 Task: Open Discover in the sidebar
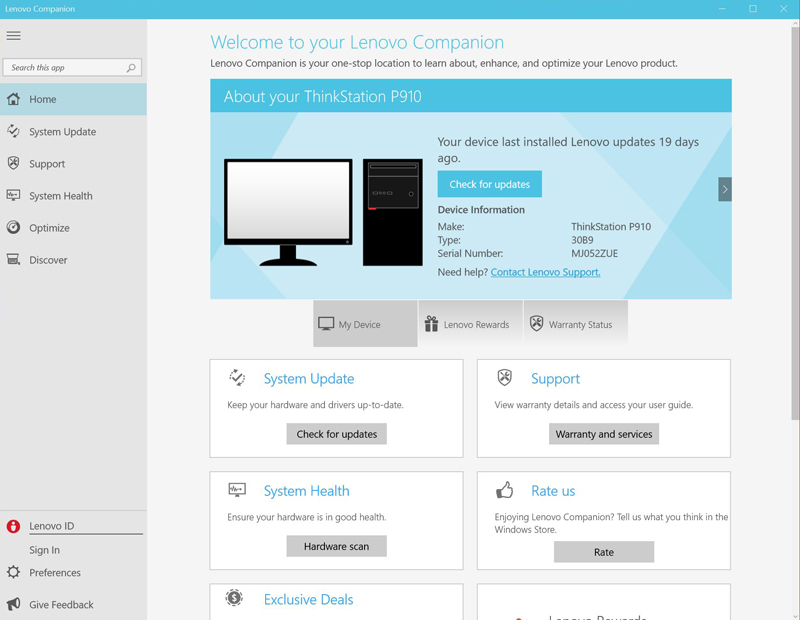(x=73, y=260)
